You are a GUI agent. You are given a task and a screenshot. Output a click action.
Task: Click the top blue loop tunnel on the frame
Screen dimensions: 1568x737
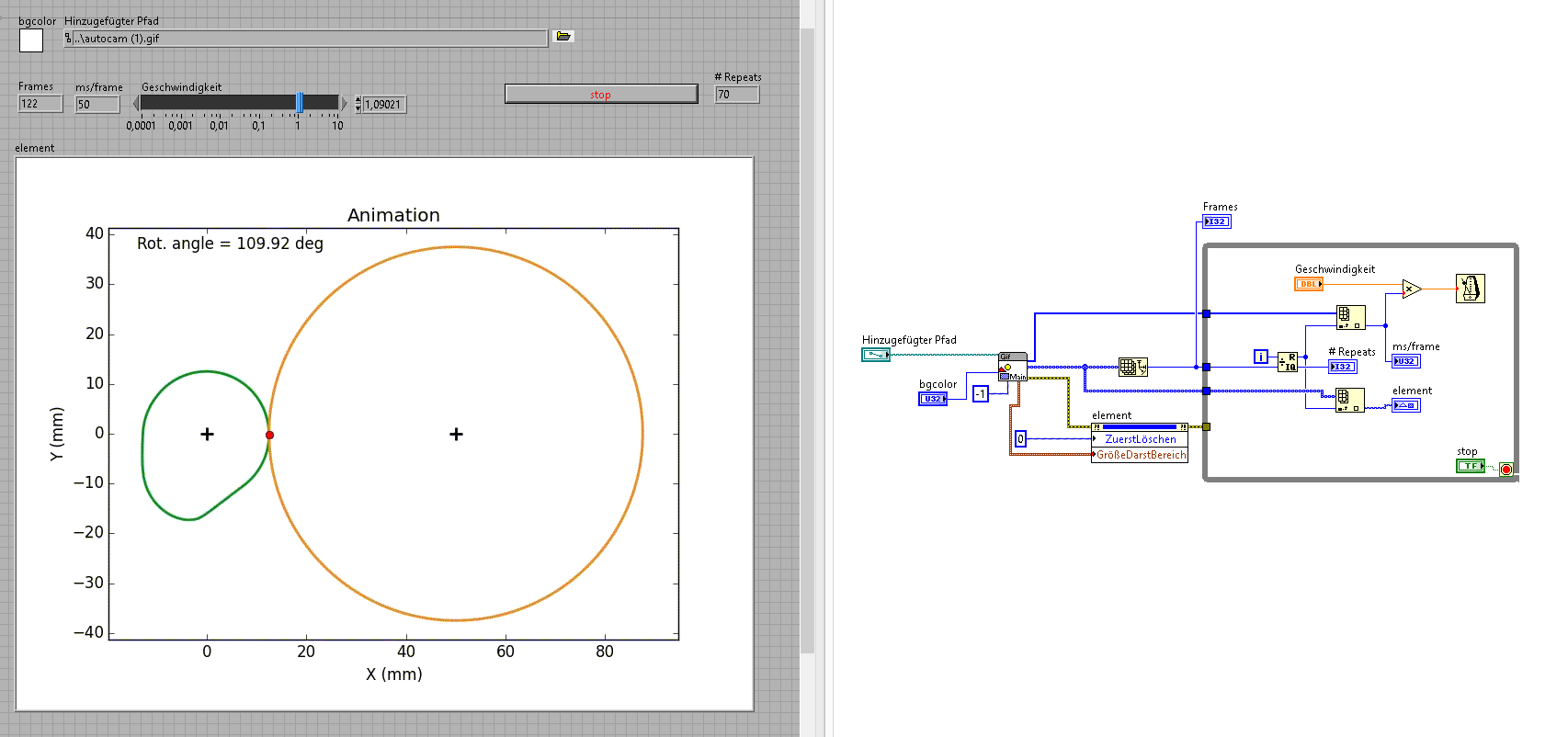pyautogui.click(x=1207, y=314)
